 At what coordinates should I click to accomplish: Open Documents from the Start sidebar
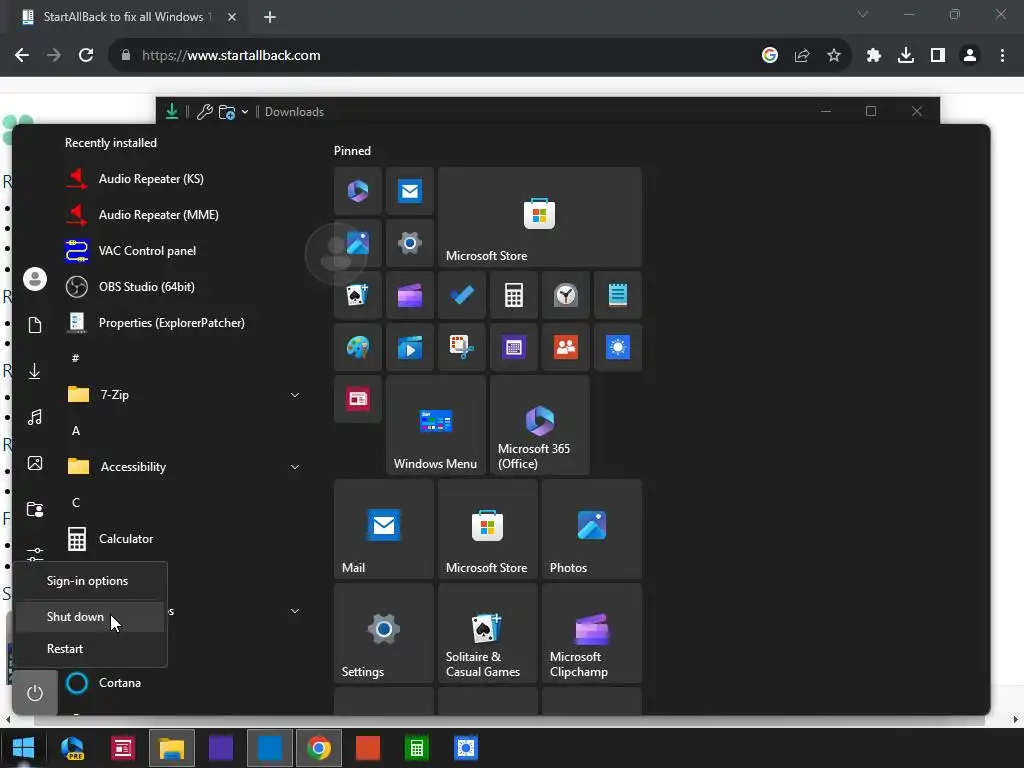point(35,325)
